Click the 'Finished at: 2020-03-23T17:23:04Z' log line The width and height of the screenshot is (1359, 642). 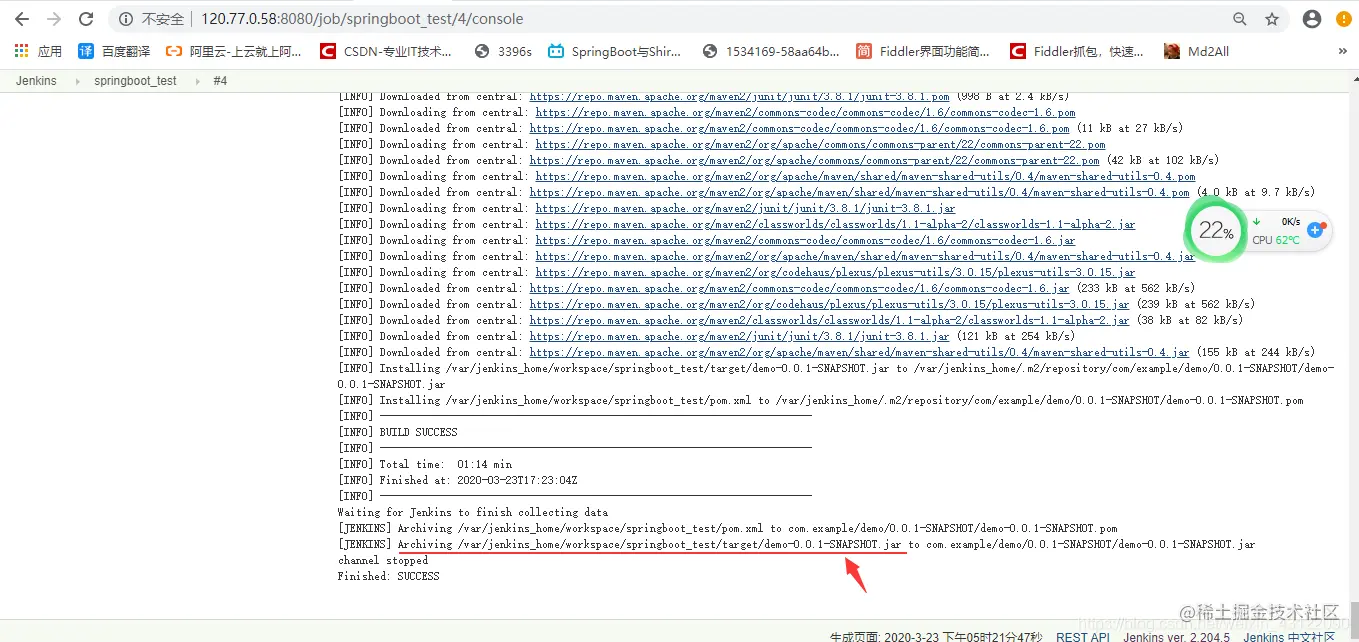coord(458,481)
